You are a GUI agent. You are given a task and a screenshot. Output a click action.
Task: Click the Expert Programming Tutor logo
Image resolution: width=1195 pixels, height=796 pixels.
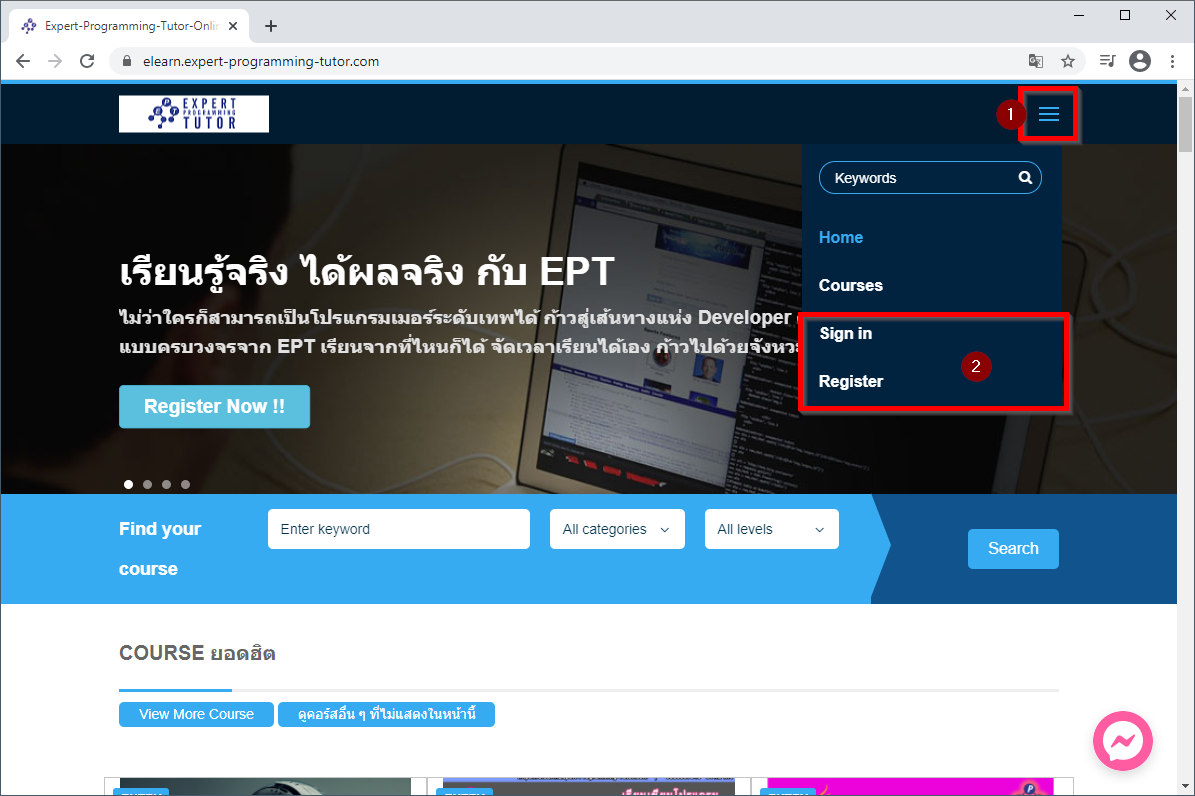(x=194, y=114)
